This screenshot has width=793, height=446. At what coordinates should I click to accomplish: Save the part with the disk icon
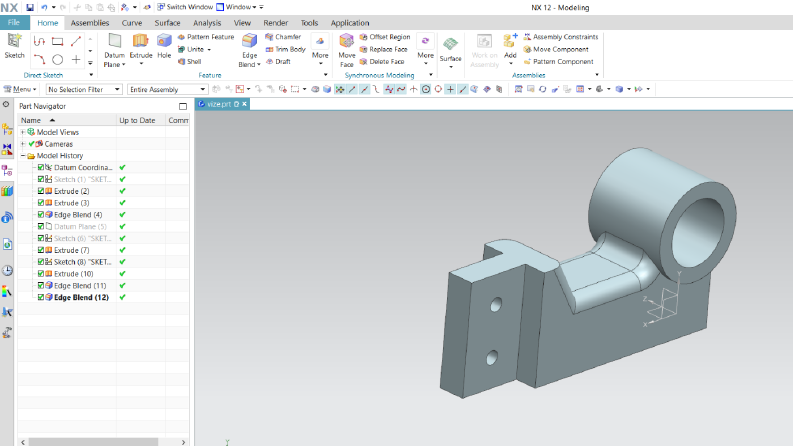pos(30,7)
